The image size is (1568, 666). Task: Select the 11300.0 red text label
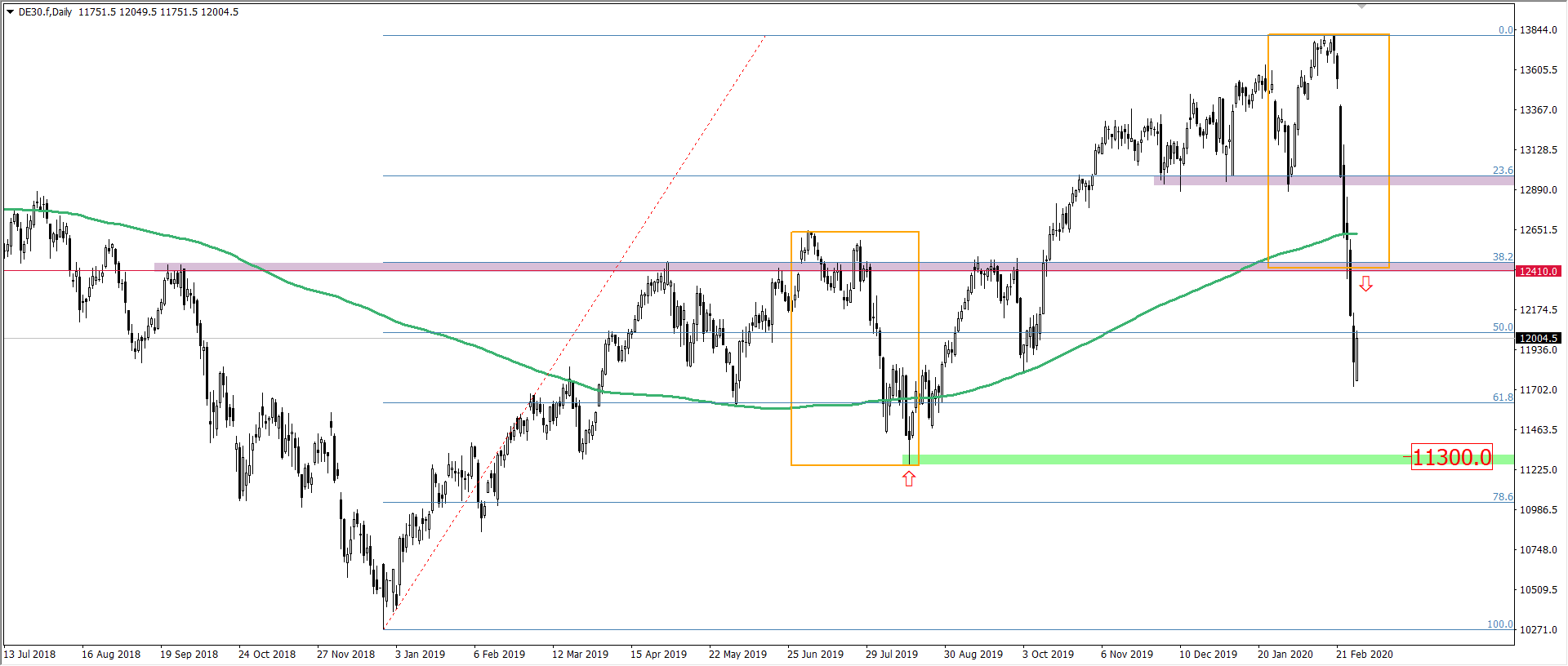pyautogui.click(x=1451, y=457)
